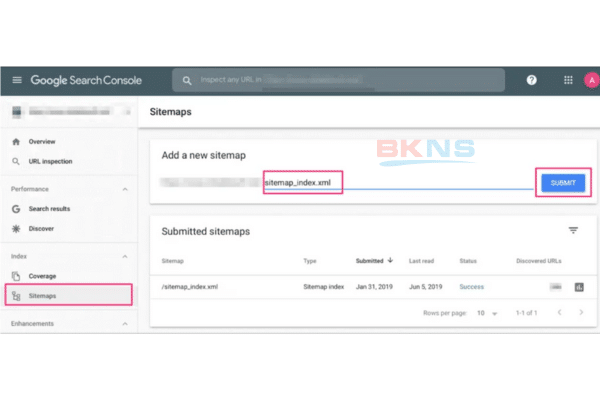Click the descending sort arrow next to Submitted

(390, 260)
